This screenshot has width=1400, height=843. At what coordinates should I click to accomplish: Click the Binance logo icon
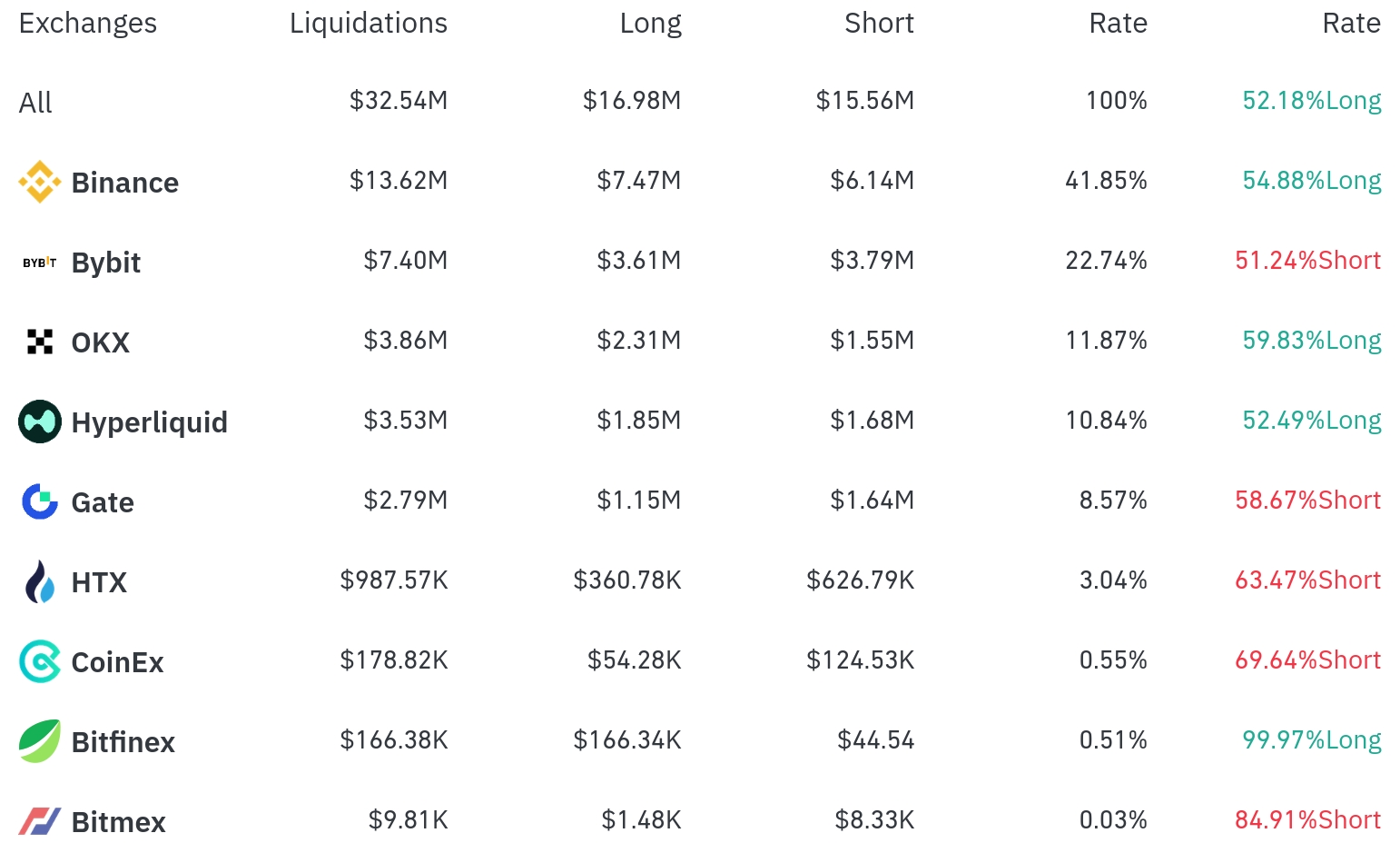40,182
